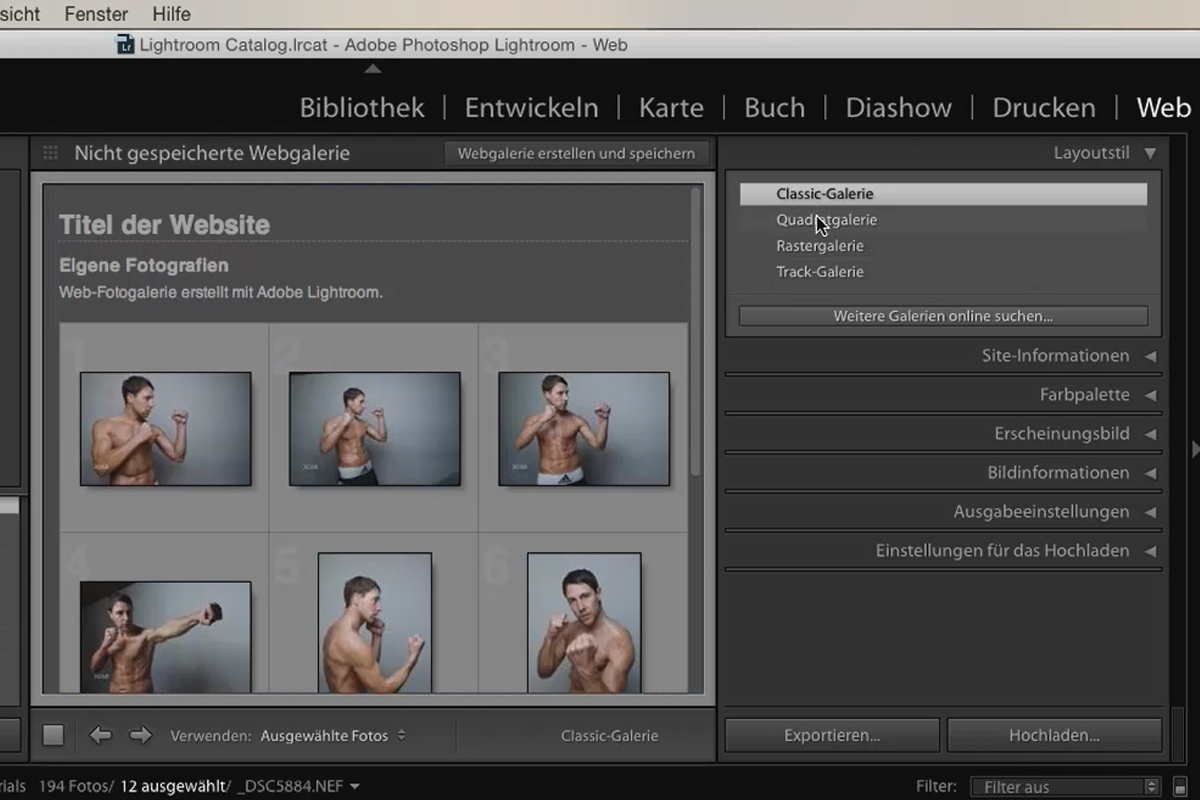The height and width of the screenshot is (800, 1200).
Task: Click the Classic-Galerie label in the toolbar
Action: (610, 736)
